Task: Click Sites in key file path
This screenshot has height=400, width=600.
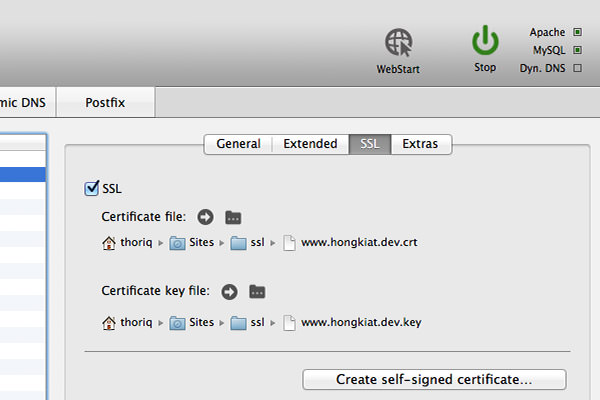Action: click(201, 322)
